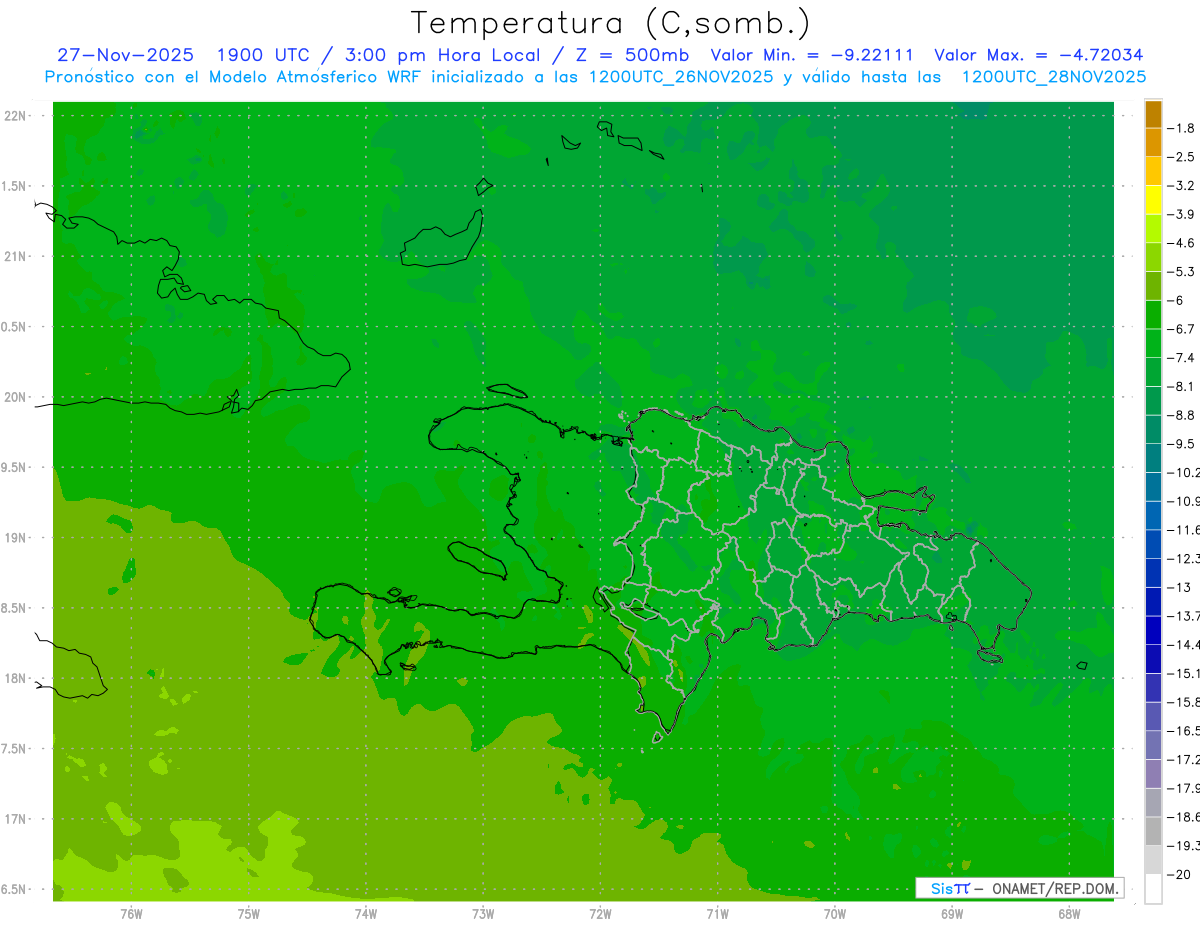Click the yellow swatch between -3.2 and -3.9

tap(1153, 200)
